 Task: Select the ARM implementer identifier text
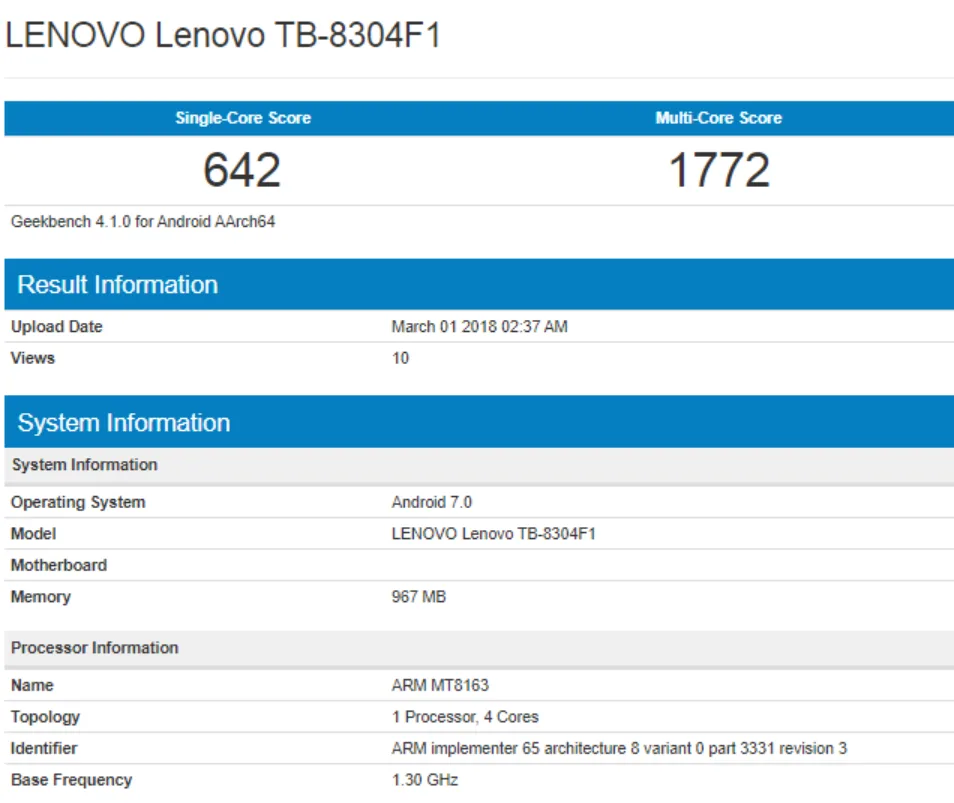tap(619, 748)
